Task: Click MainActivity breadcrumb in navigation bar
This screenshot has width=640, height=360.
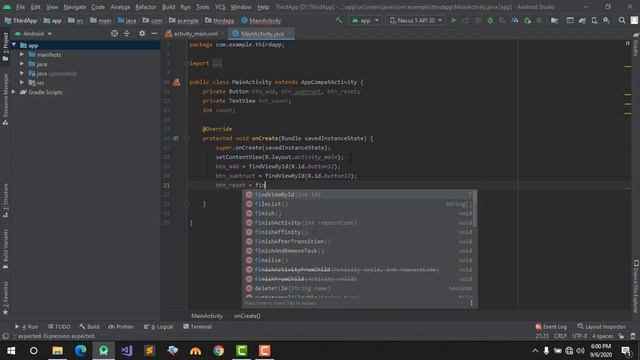Action: (x=261, y=20)
